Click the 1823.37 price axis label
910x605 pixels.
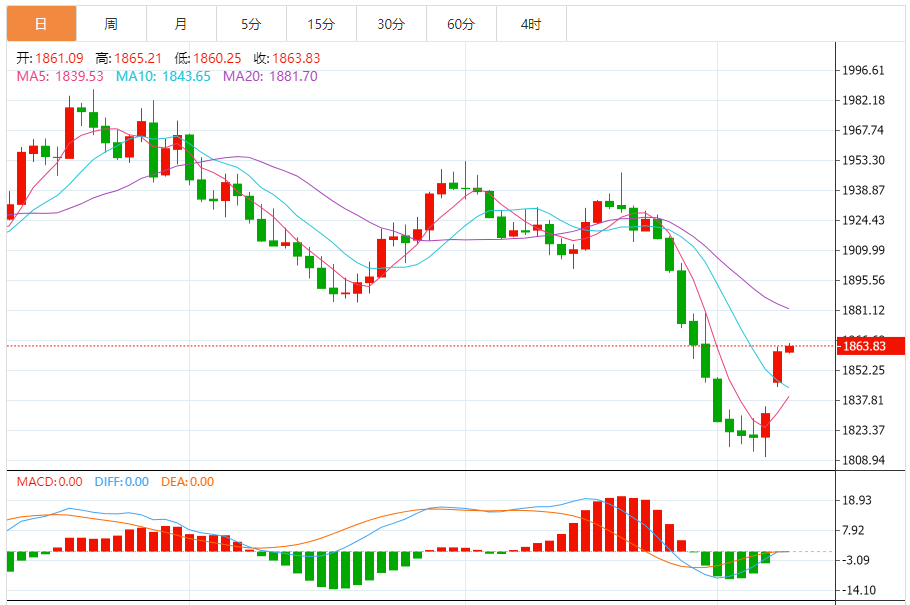pyautogui.click(x=864, y=430)
